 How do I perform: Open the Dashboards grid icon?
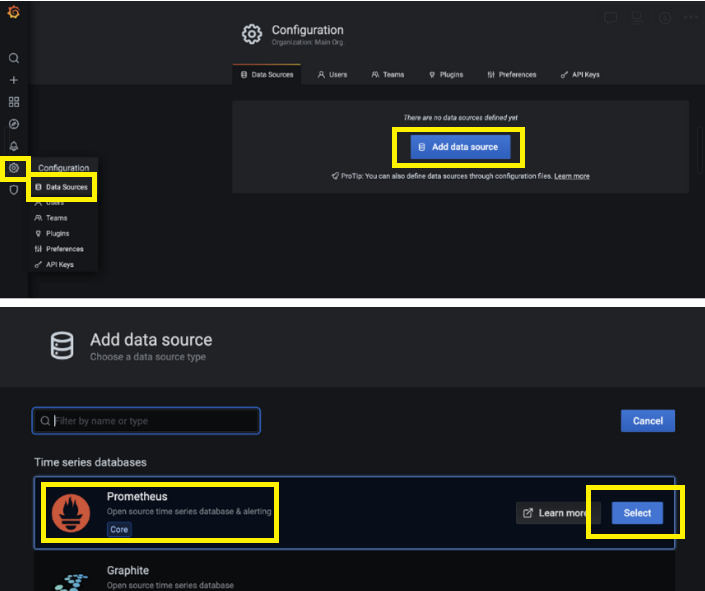click(14, 102)
